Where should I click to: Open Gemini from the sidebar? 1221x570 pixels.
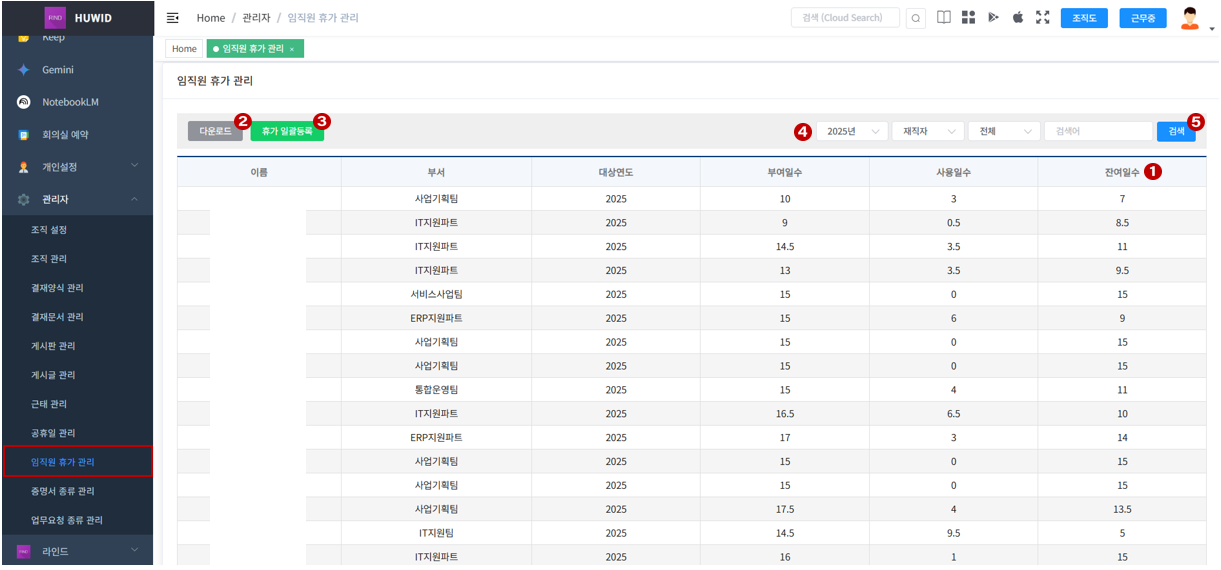click(x=58, y=70)
